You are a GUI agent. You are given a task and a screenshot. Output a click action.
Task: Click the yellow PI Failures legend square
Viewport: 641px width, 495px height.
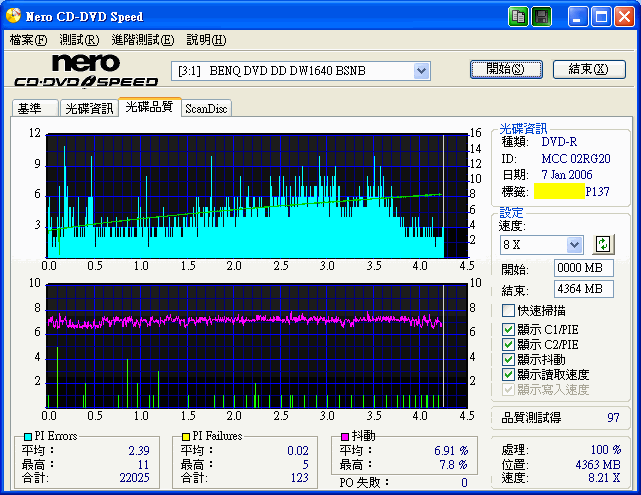pos(187,437)
